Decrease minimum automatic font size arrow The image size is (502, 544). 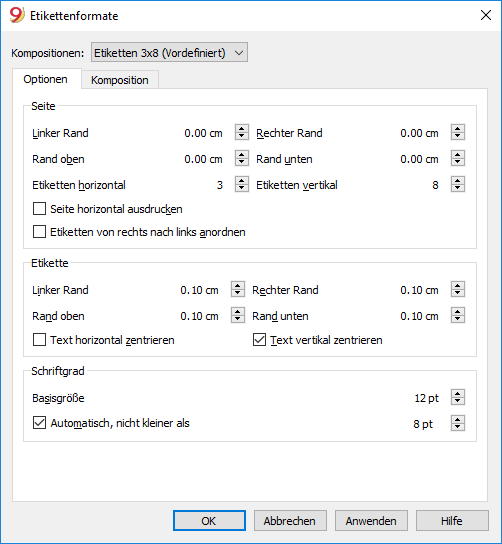tap(458, 427)
